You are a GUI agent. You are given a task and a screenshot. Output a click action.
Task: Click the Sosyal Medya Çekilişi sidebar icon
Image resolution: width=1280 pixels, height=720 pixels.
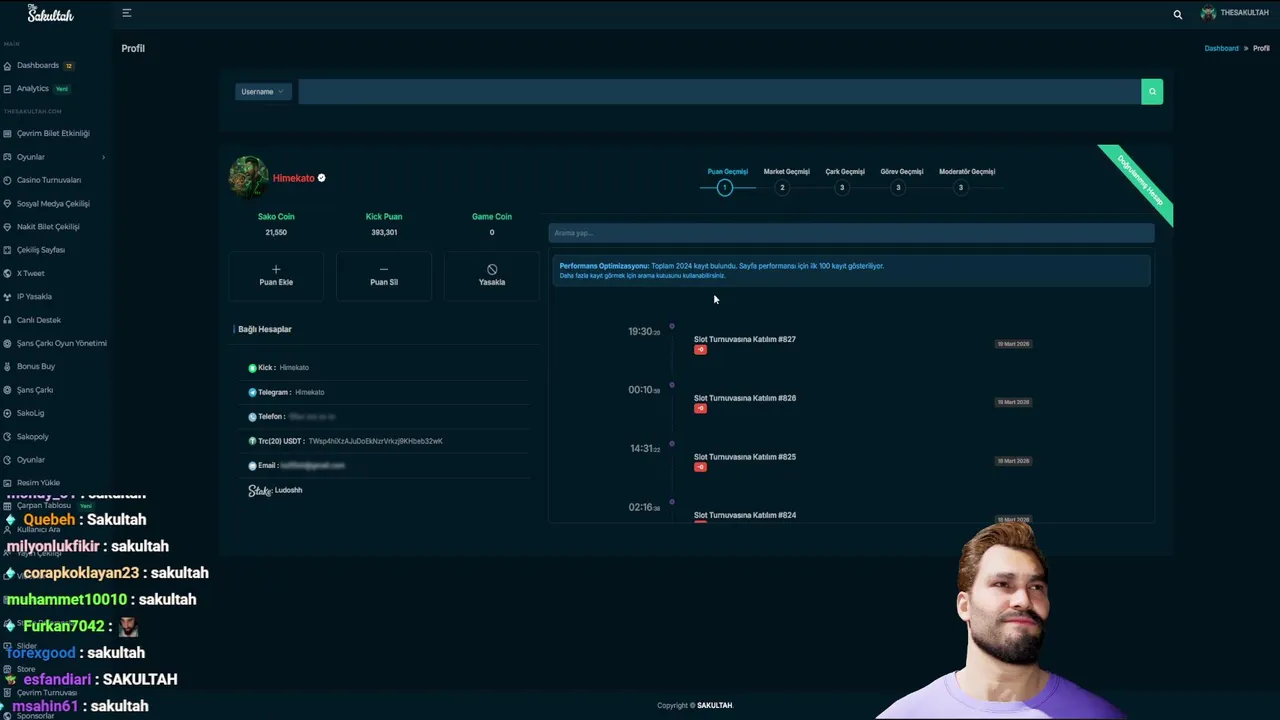coord(8,204)
